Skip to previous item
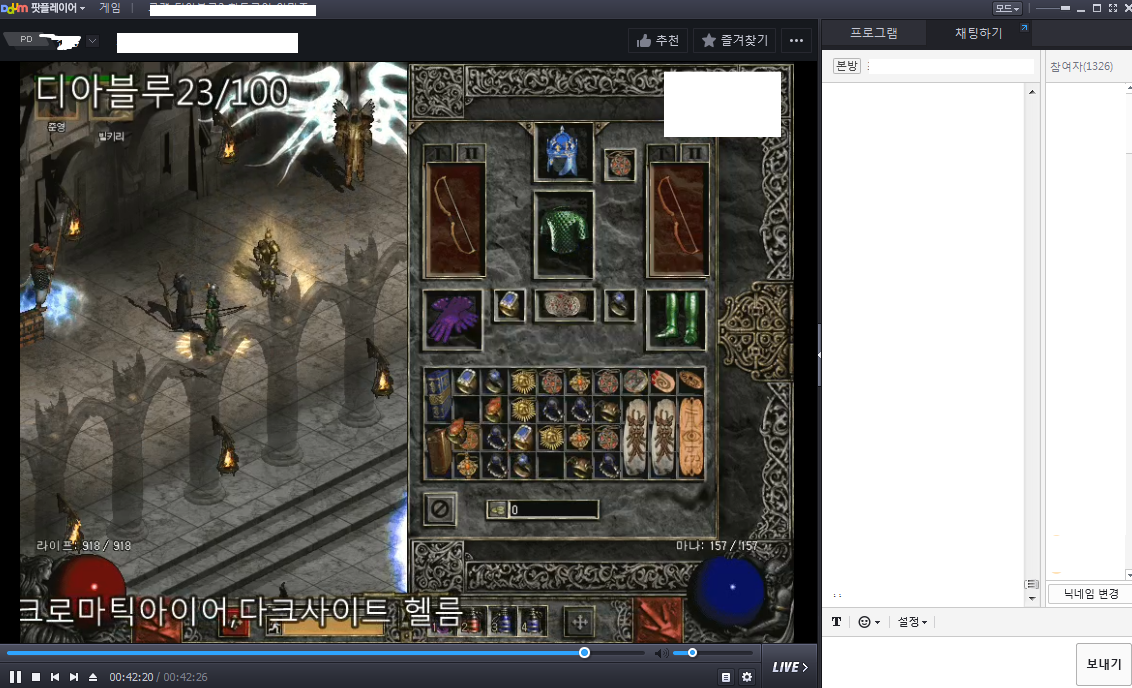The image size is (1132, 688). click(x=55, y=677)
